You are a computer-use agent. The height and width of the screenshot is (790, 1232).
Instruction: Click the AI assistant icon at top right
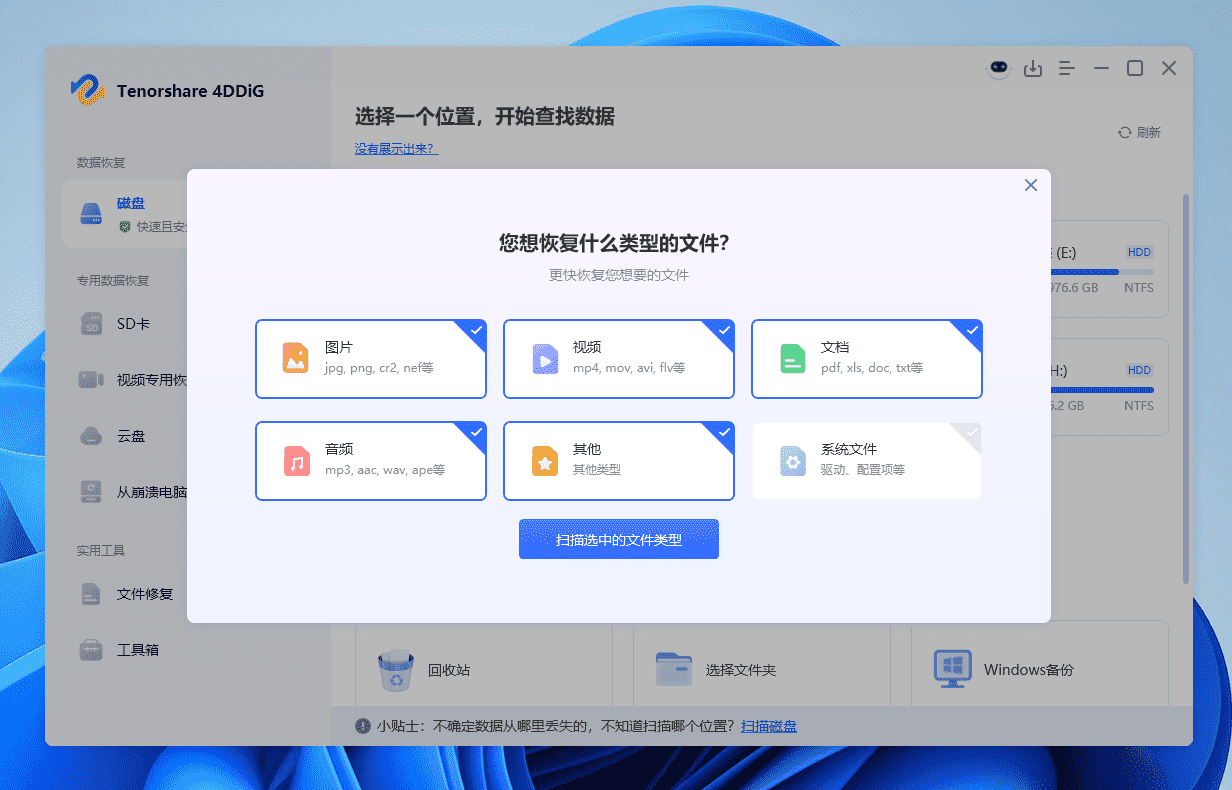click(999, 68)
